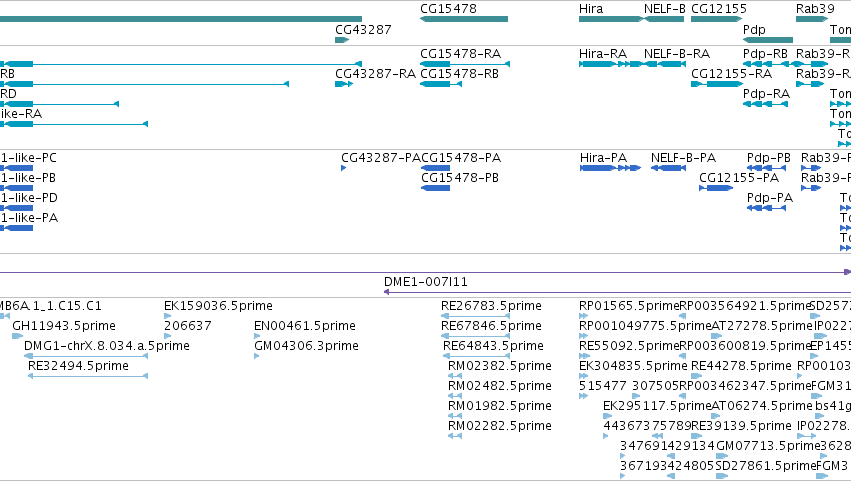
Task: Click the Pdp gene label
Action: tap(754, 29)
